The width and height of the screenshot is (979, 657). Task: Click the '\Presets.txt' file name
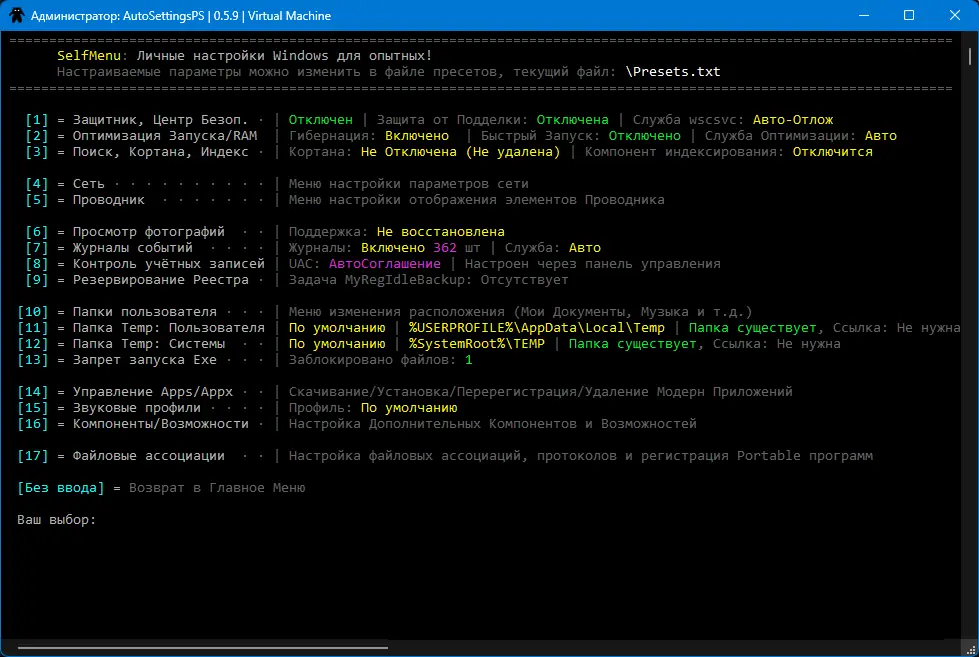point(672,72)
